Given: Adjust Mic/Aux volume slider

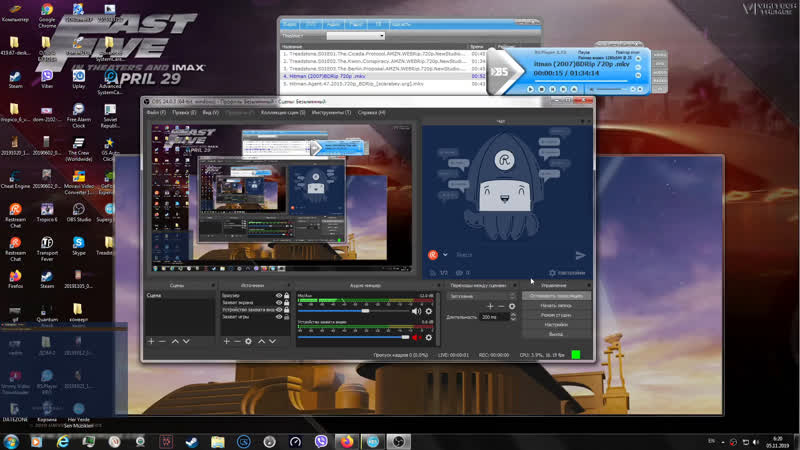Looking at the screenshot, I should [x=353, y=311].
